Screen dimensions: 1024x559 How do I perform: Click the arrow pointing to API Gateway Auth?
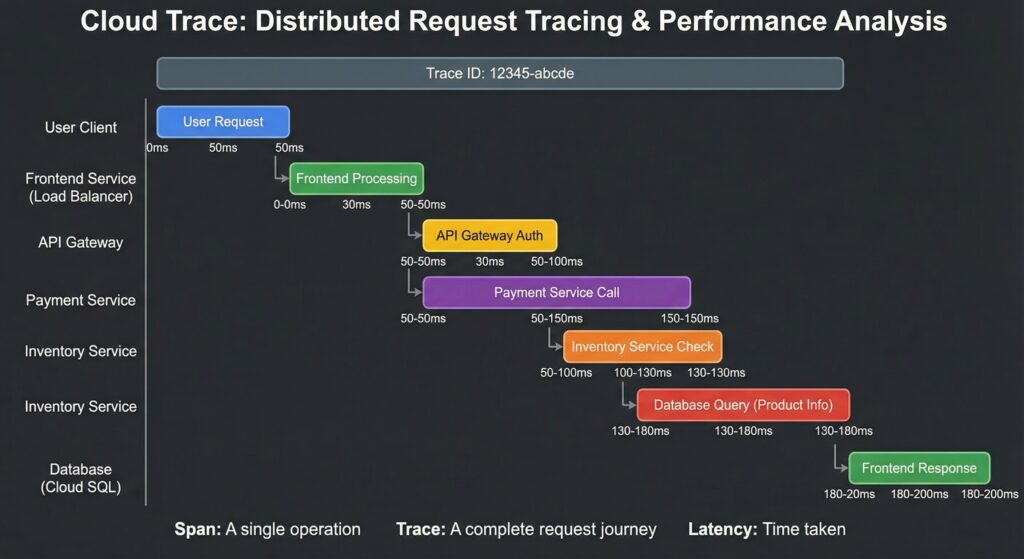pos(413,232)
